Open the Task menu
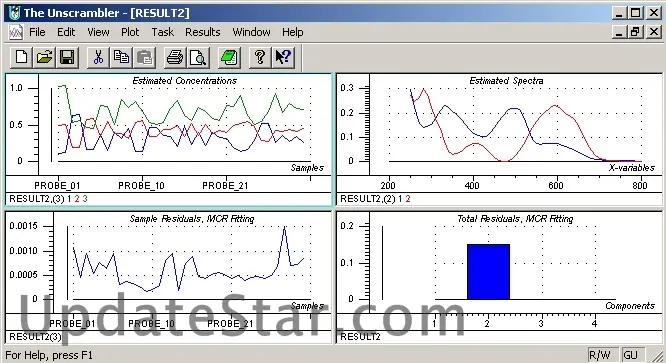The width and height of the screenshot is (666, 363). [163, 32]
